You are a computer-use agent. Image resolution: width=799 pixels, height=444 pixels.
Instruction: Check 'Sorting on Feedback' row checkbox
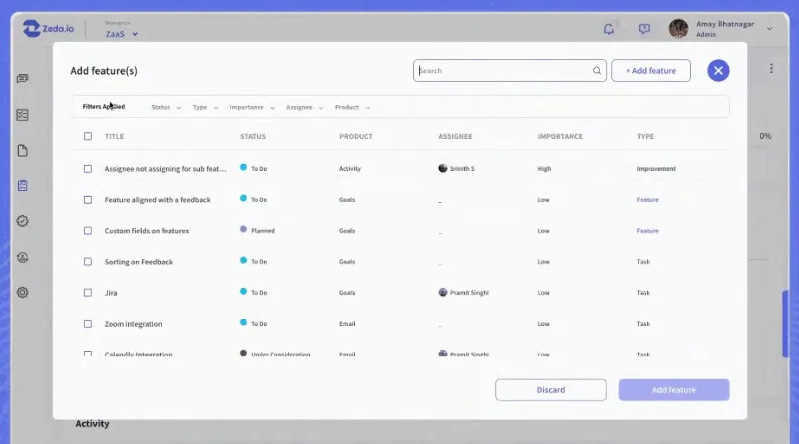[88, 262]
